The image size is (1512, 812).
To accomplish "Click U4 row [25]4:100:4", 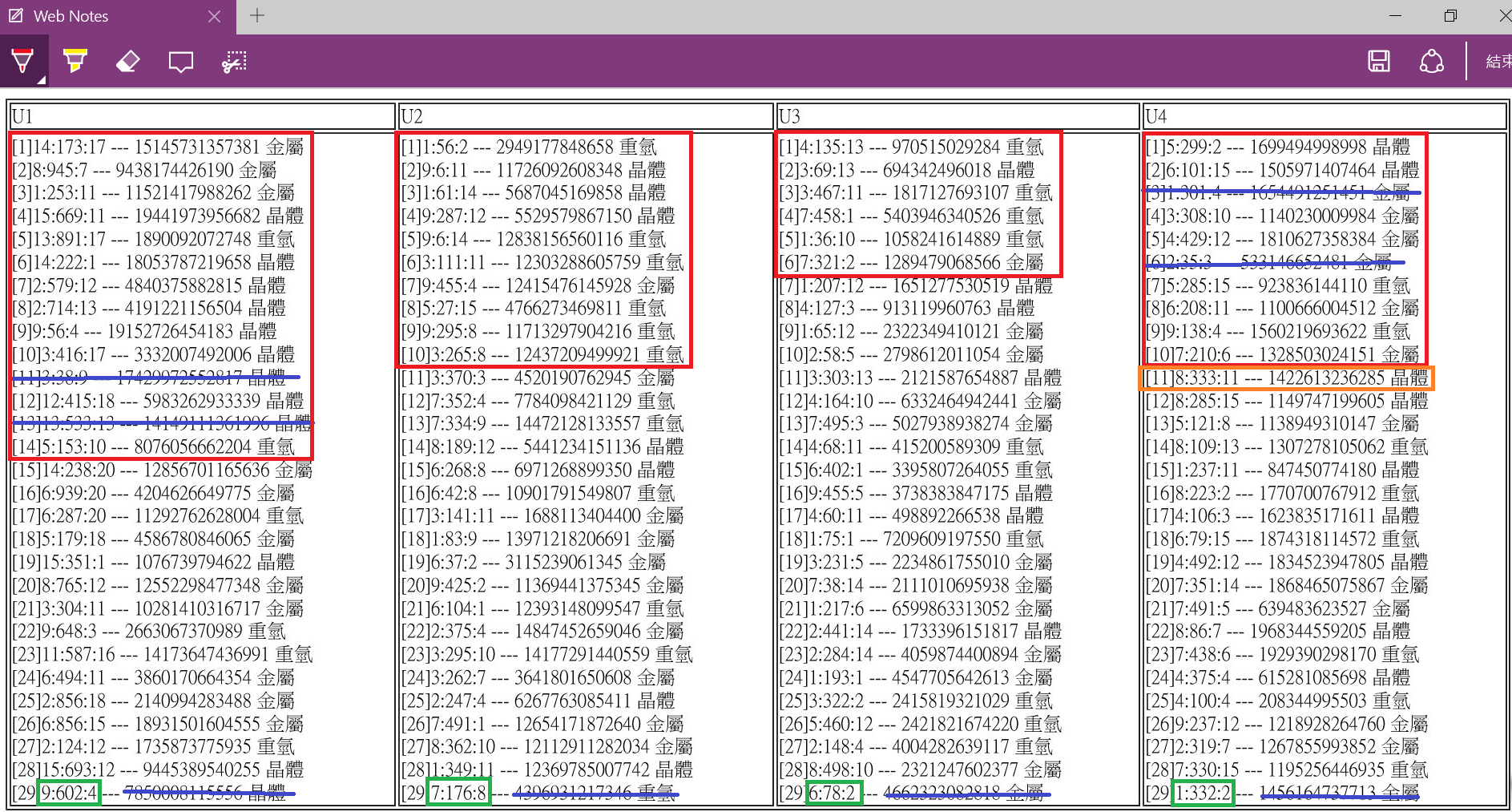I will (x=1277, y=701).
